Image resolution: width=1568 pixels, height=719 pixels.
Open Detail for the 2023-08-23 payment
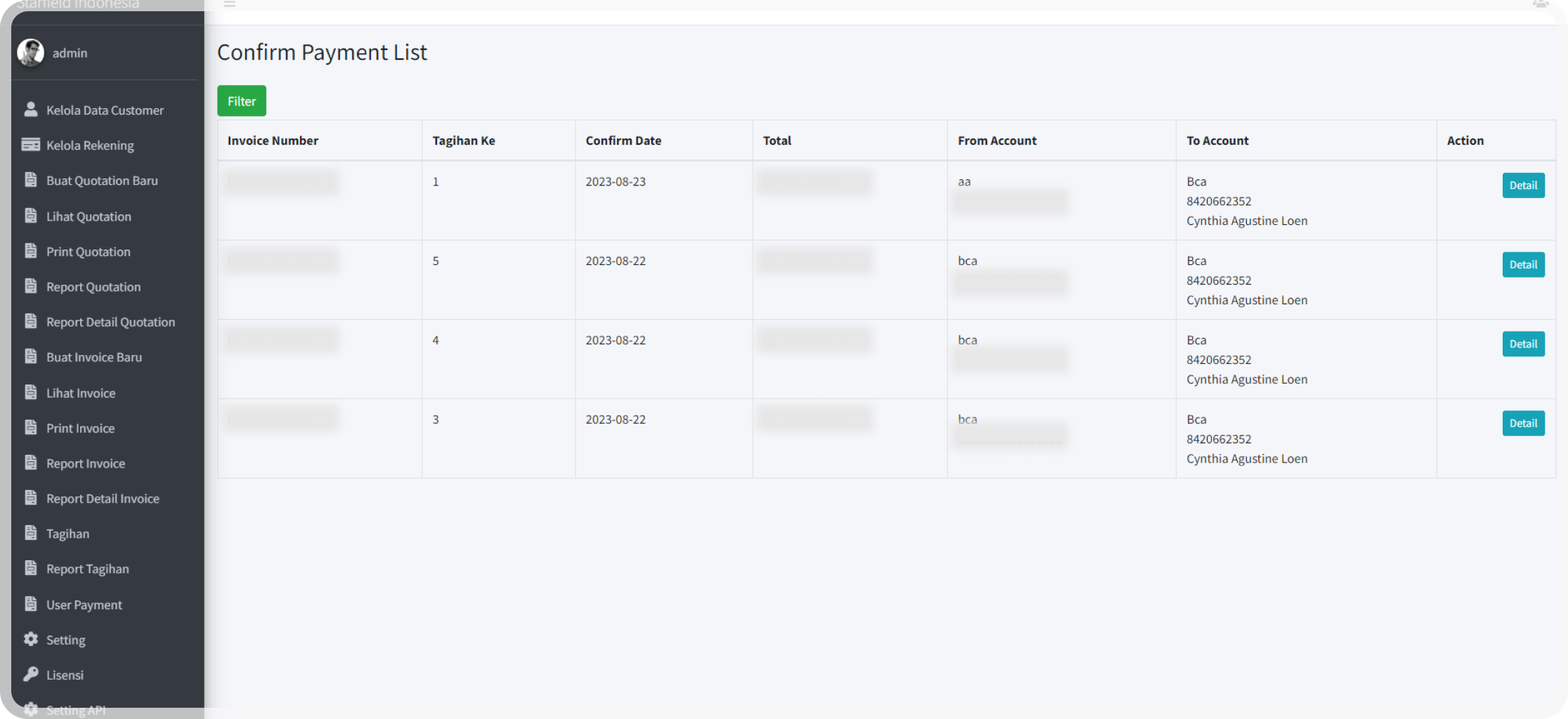click(x=1522, y=186)
